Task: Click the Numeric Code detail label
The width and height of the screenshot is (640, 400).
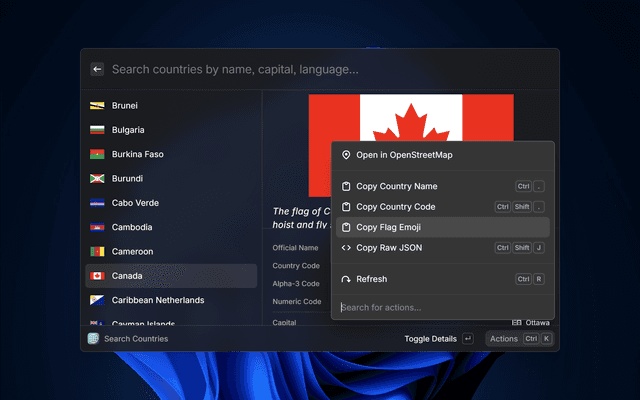Action: [297, 302]
